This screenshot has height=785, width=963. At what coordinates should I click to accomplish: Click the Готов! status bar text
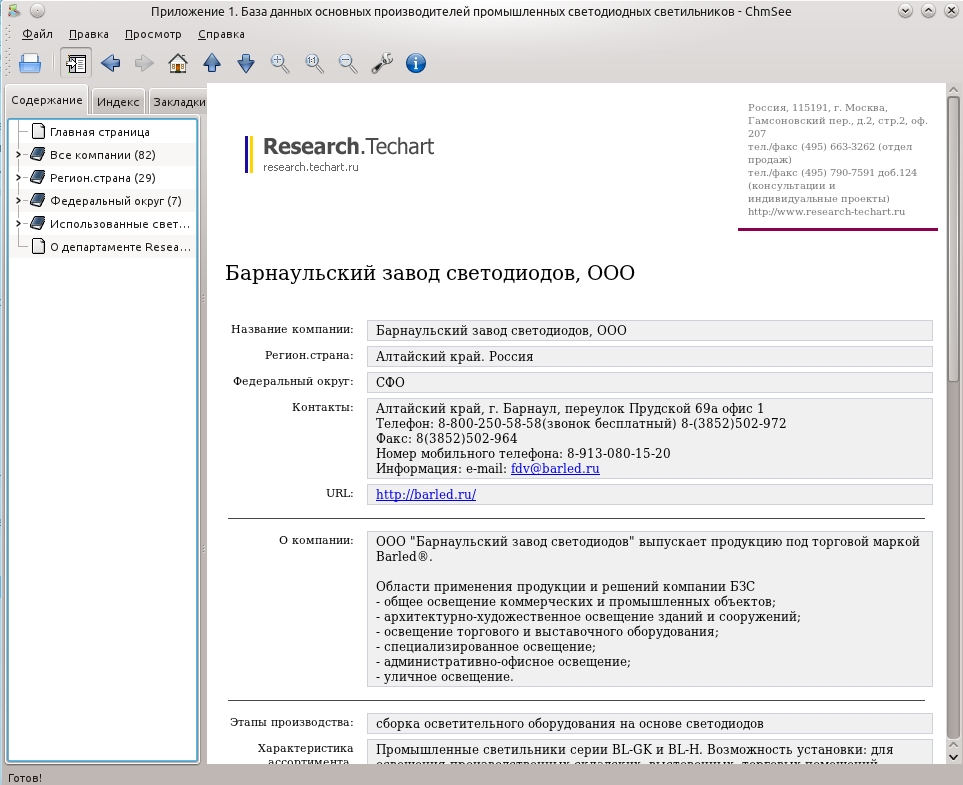point(25,778)
